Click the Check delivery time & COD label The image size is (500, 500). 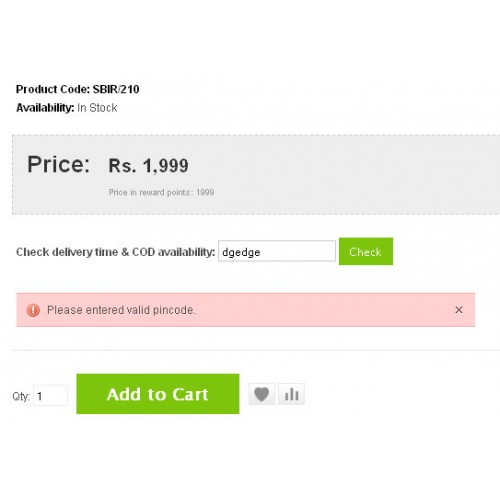pyautogui.click(x=115, y=252)
